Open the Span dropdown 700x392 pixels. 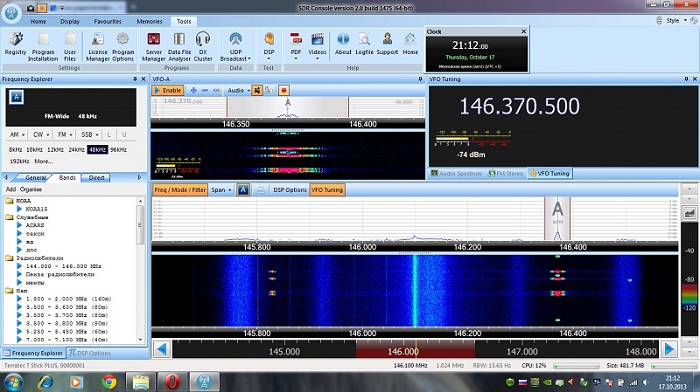point(221,190)
